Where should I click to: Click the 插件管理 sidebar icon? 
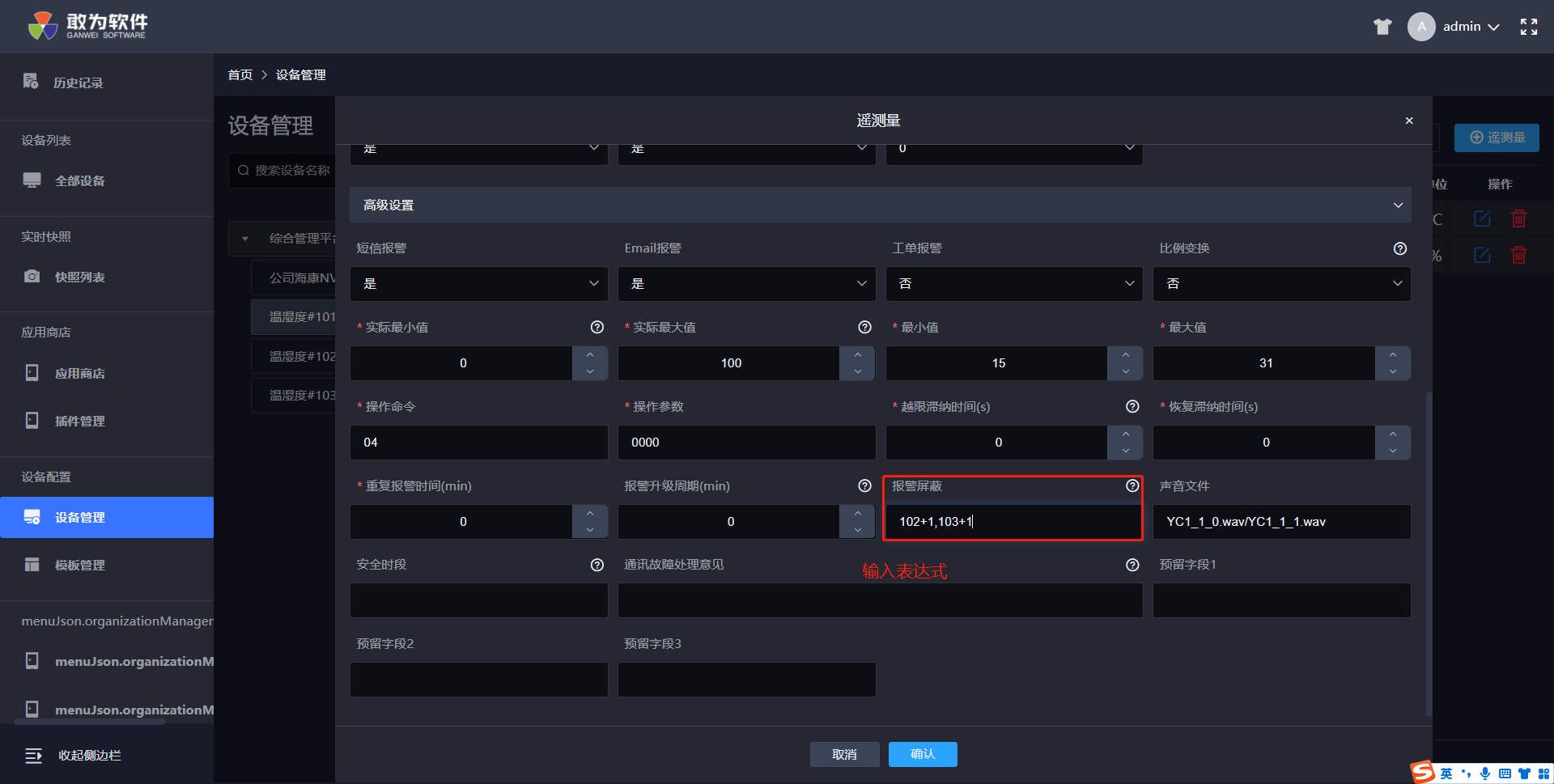32,421
